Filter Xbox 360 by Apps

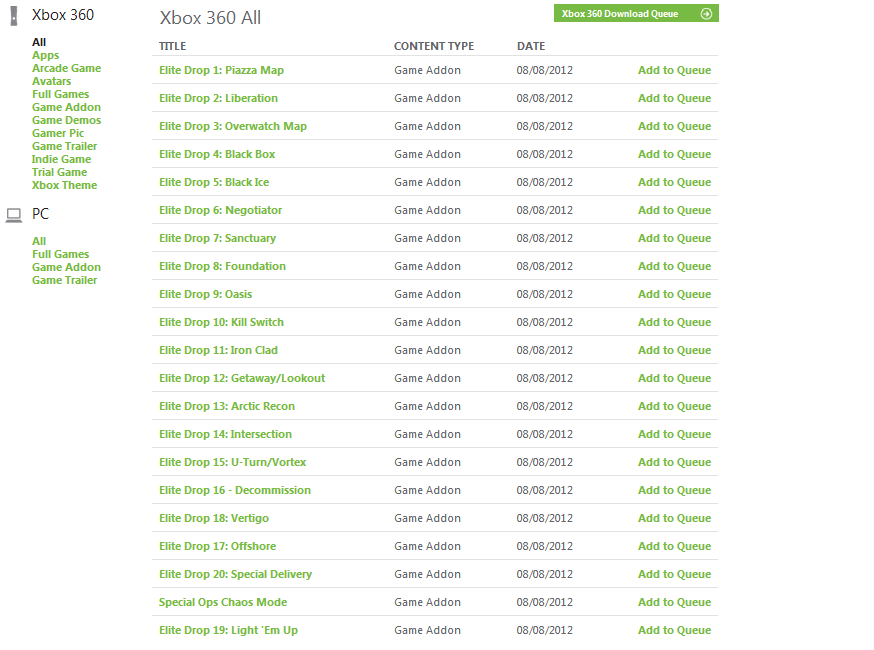tap(46, 55)
